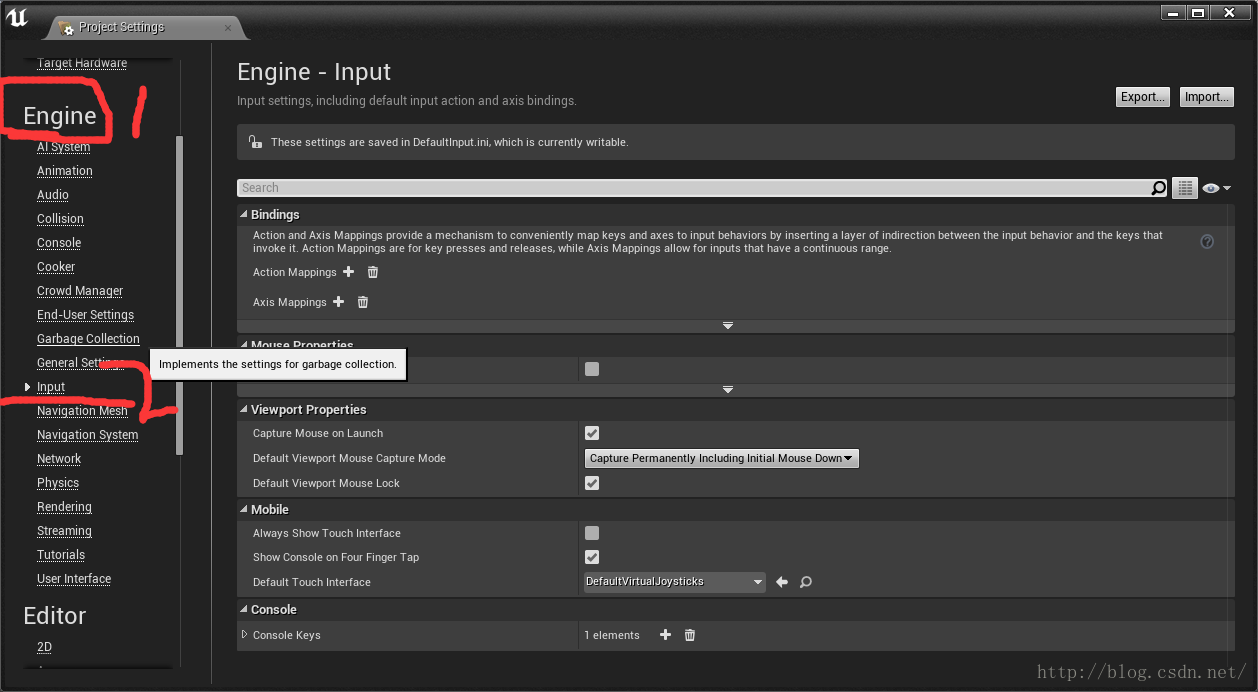This screenshot has height=692, width=1258.
Task: Open Cooker settings
Action: 56,267
